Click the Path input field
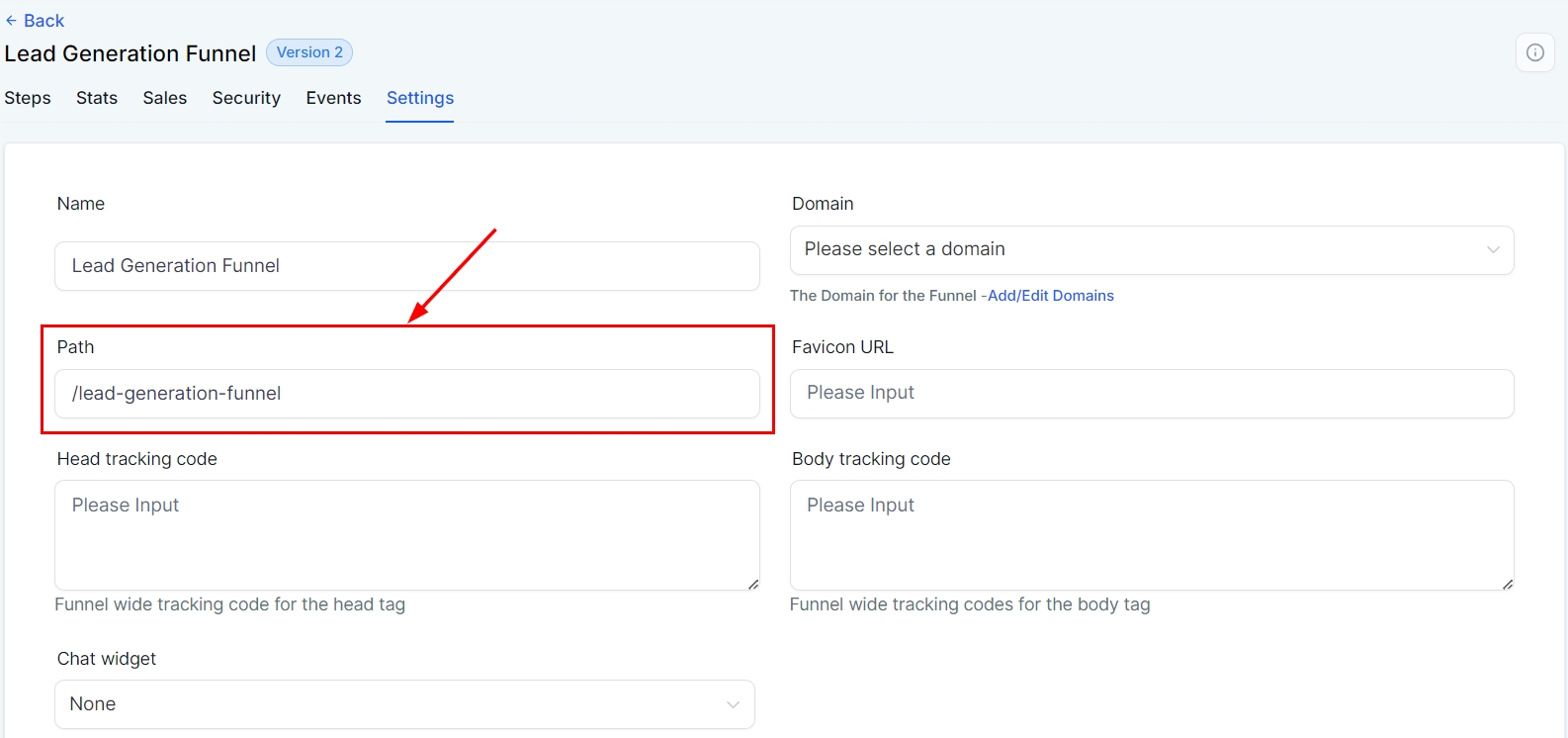The width and height of the screenshot is (1568, 738). [406, 394]
